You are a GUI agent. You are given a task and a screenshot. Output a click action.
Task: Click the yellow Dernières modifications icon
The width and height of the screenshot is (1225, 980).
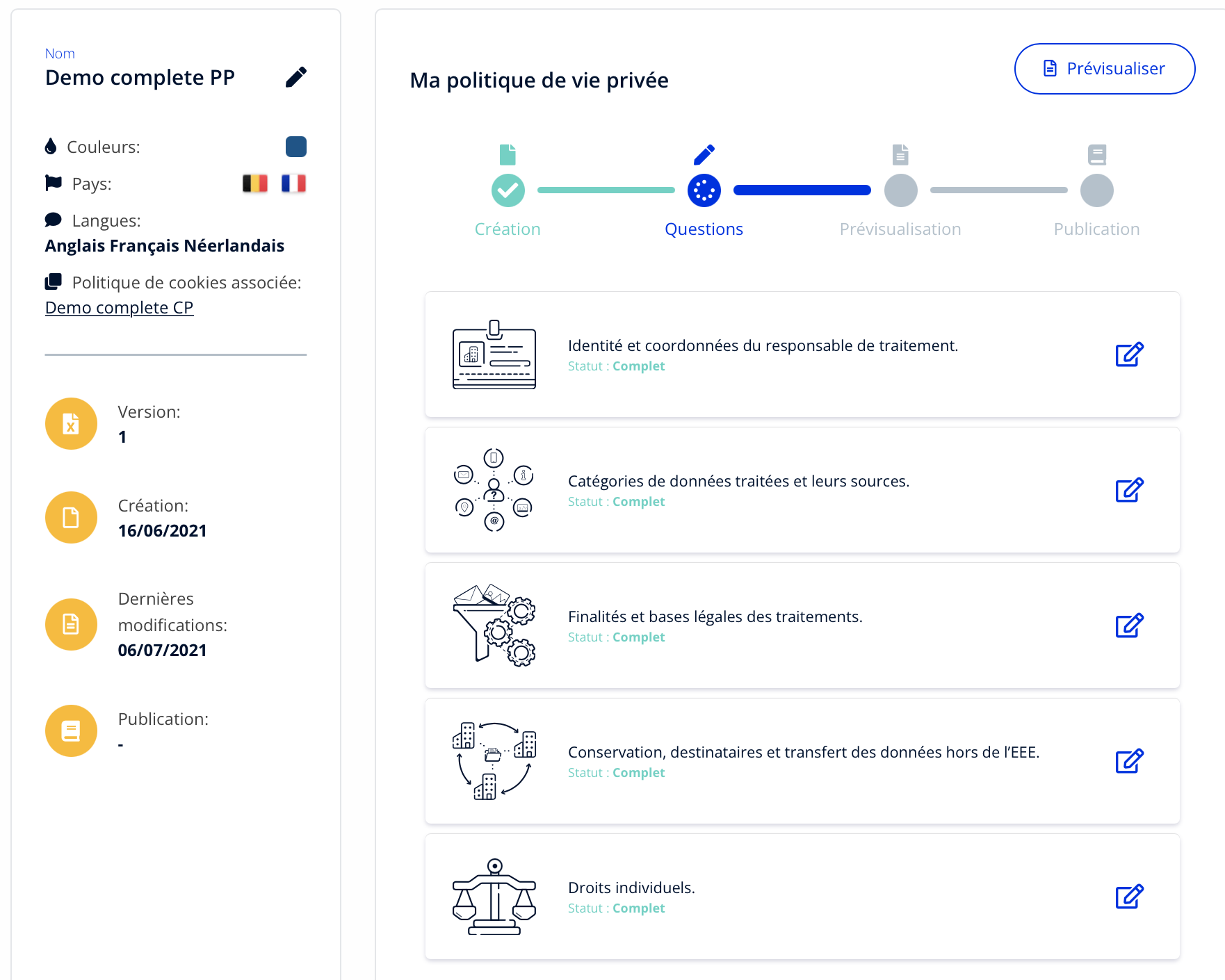[x=71, y=624]
